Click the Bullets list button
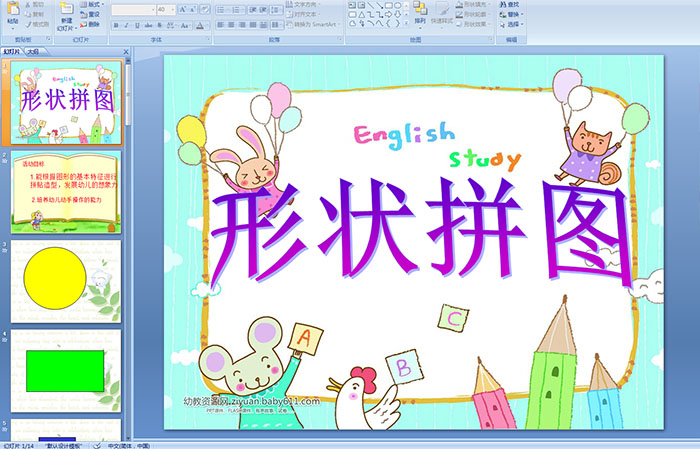The image size is (700, 449). pos(222,10)
